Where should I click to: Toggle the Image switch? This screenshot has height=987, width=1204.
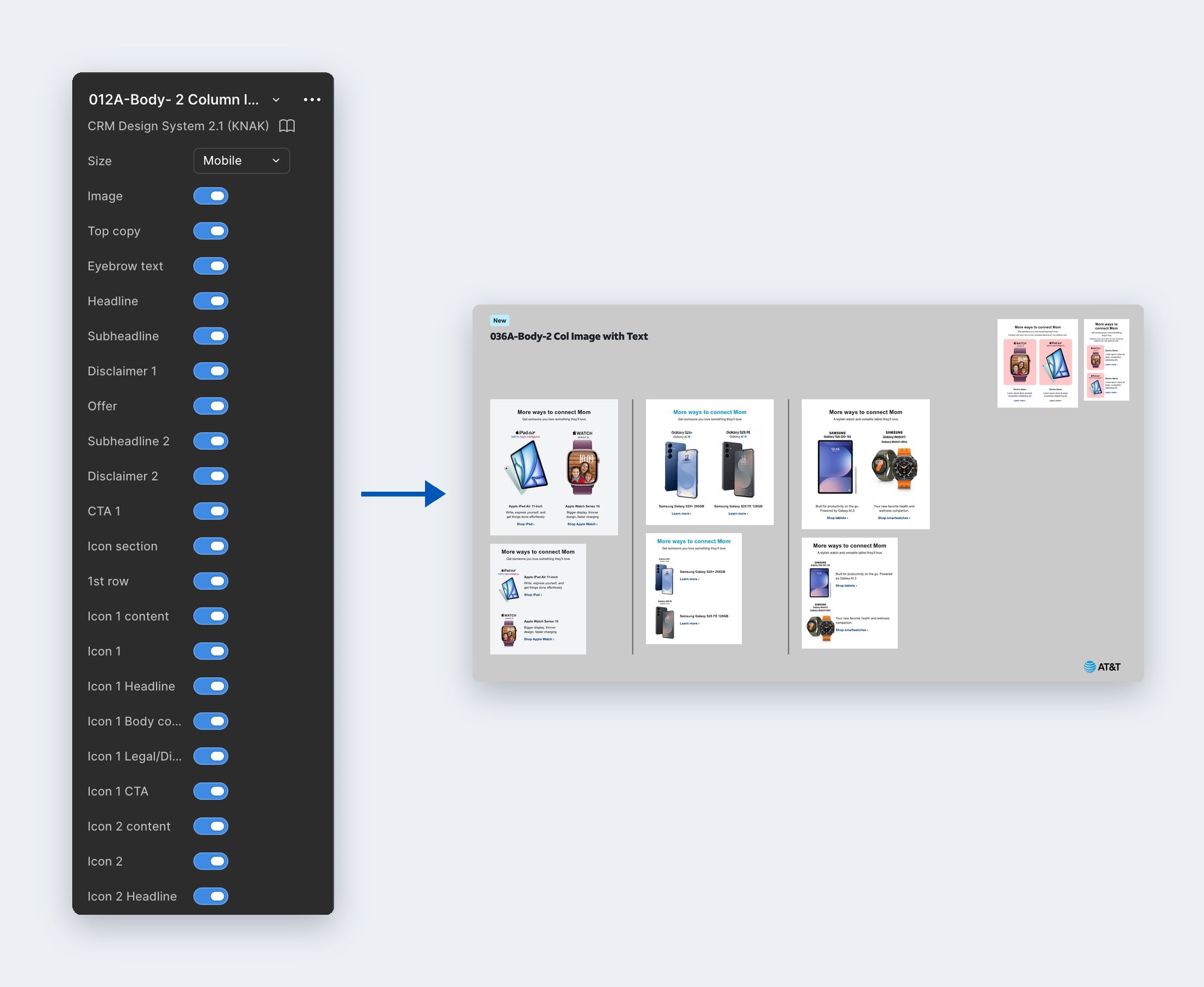pos(211,196)
